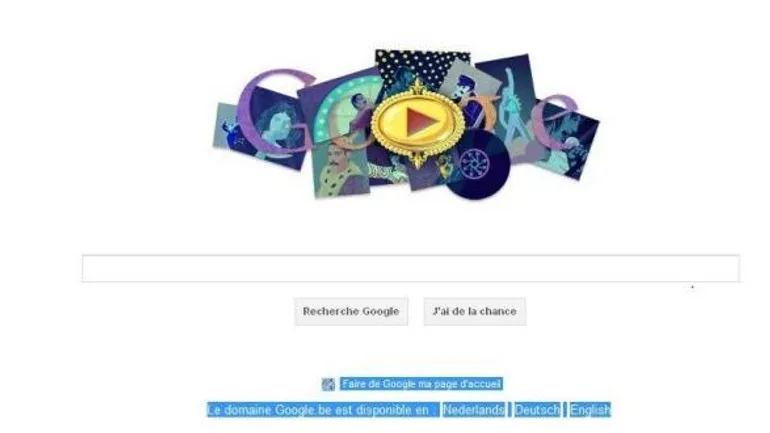Viewport: 770px width, 433px height.
Task: Focus the Google search text box
Action: [411, 269]
